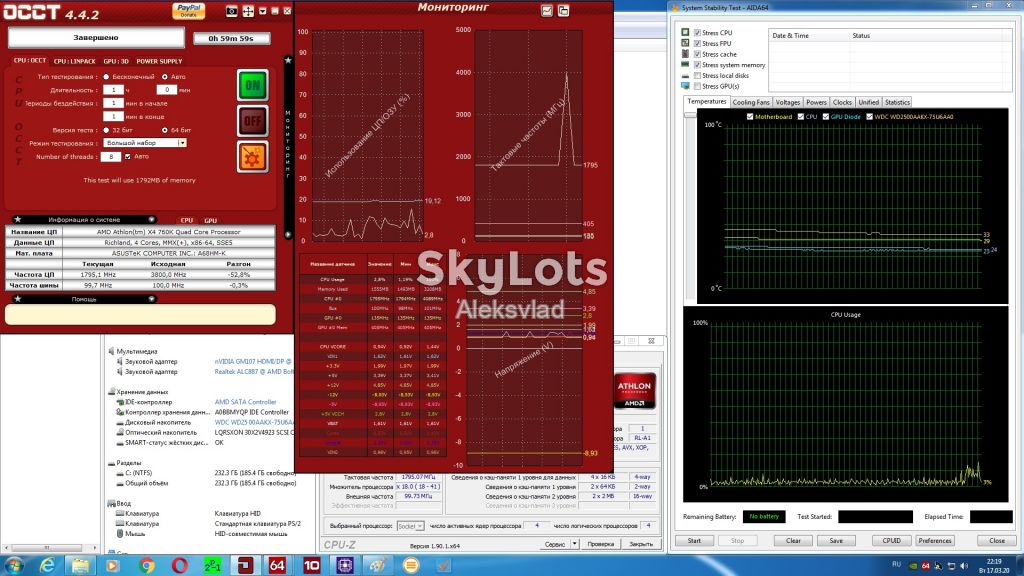1024x576 pixels.
Task: Open the Cooling Fans tab in AIDA64
Action: 751,103
